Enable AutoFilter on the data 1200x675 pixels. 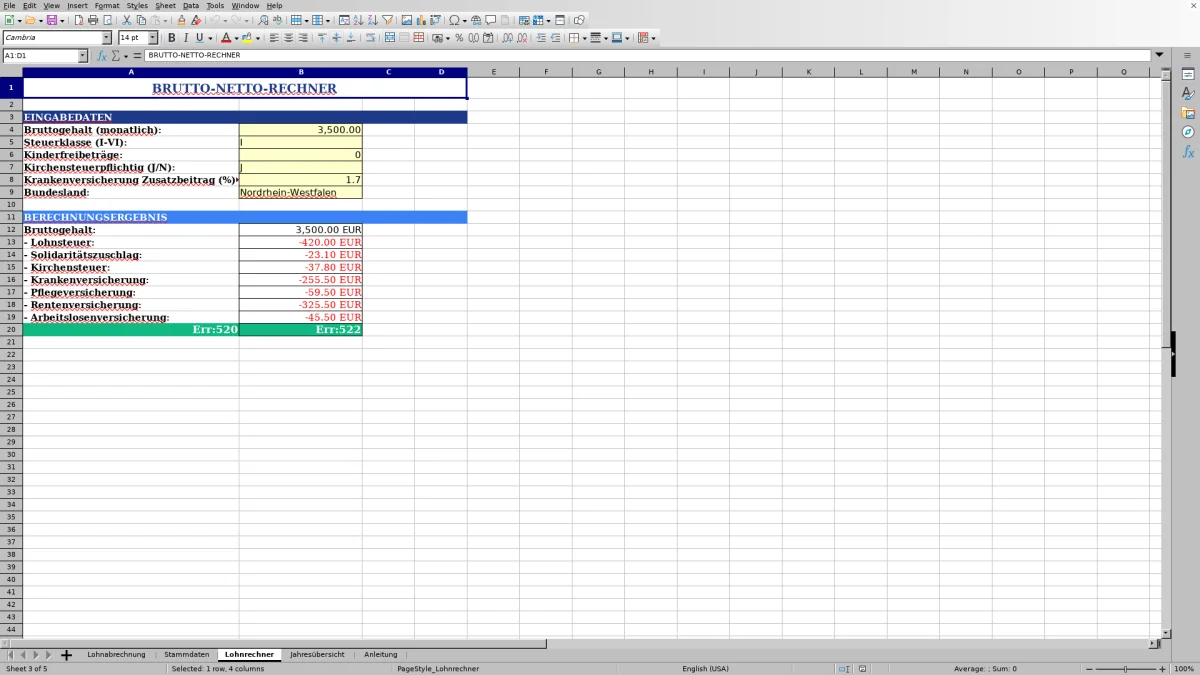(x=387, y=19)
